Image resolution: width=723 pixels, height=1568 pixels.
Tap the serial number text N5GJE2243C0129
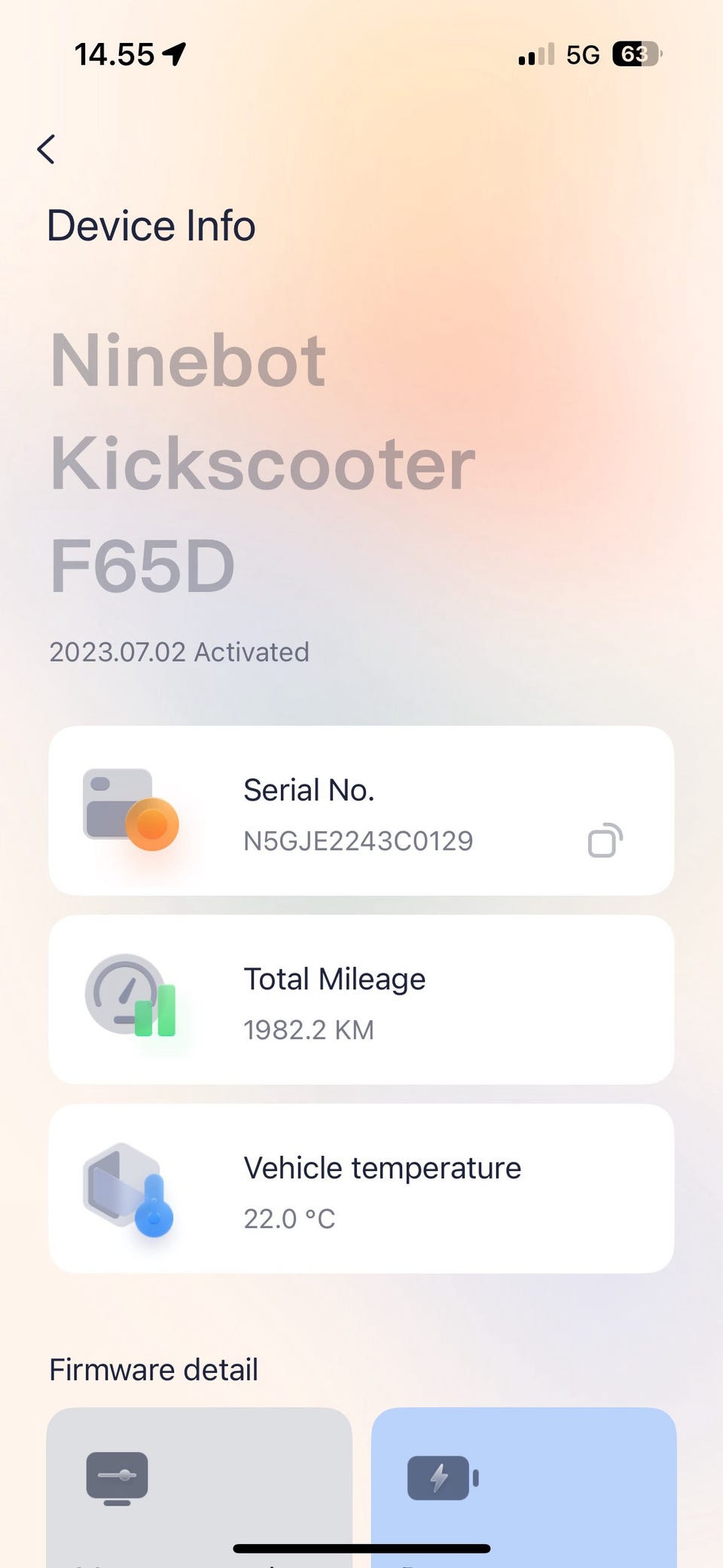[358, 841]
